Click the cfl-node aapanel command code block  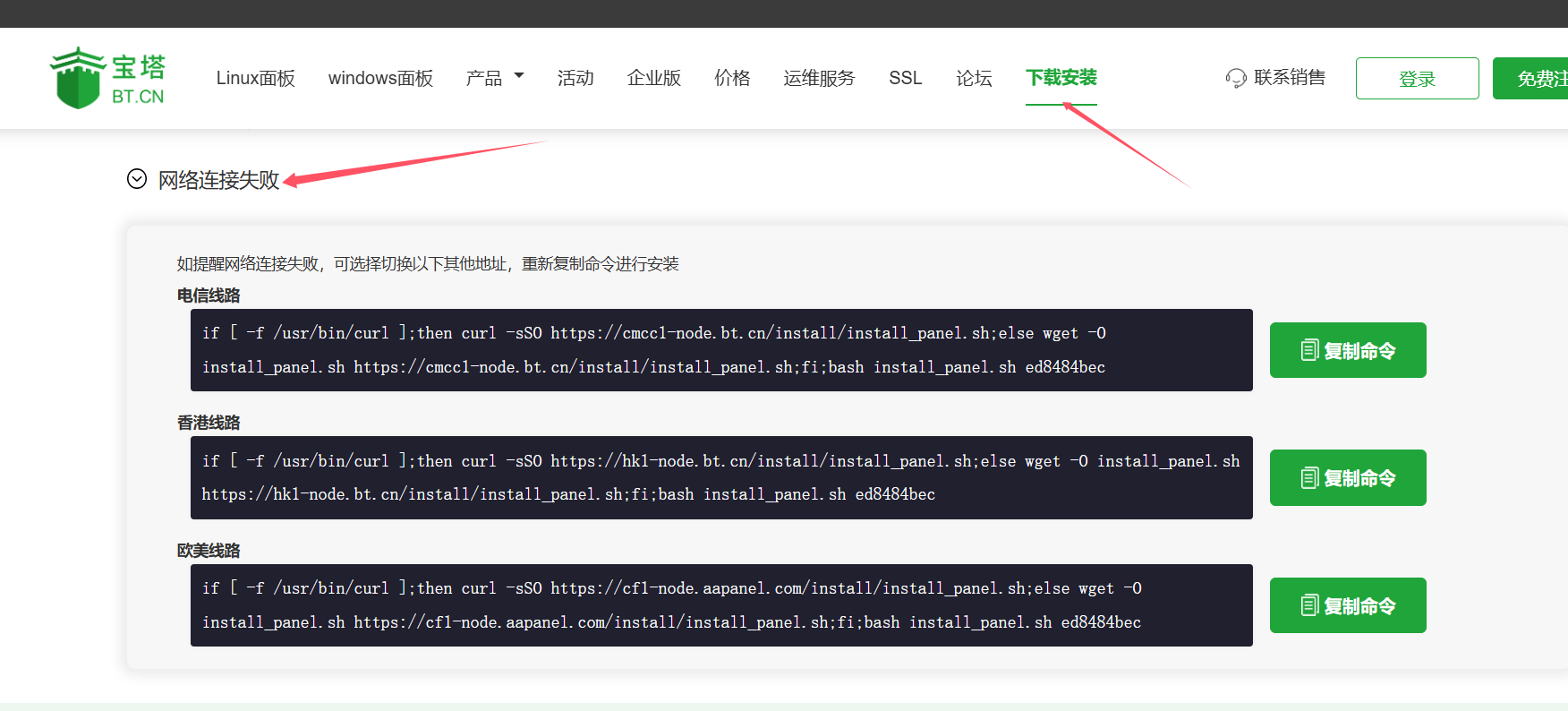click(x=721, y=605)
